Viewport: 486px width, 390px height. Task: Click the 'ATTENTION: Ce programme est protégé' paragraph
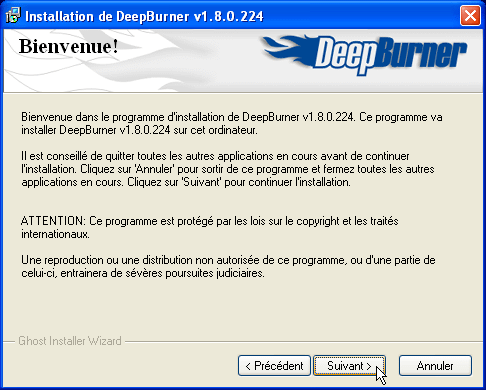[210, 227]
